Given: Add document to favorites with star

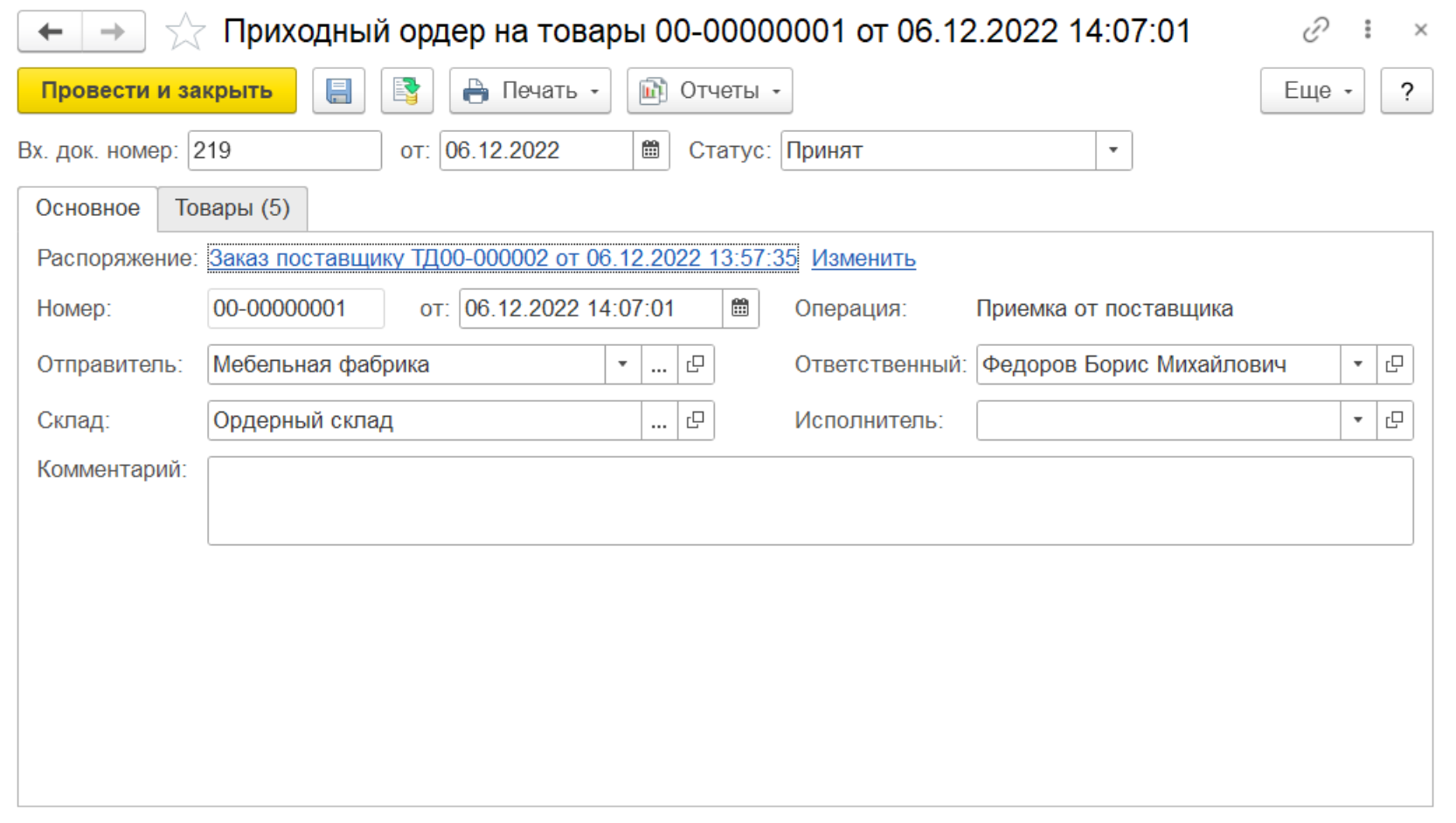Looking at the screenshot, I should [185, 32].
